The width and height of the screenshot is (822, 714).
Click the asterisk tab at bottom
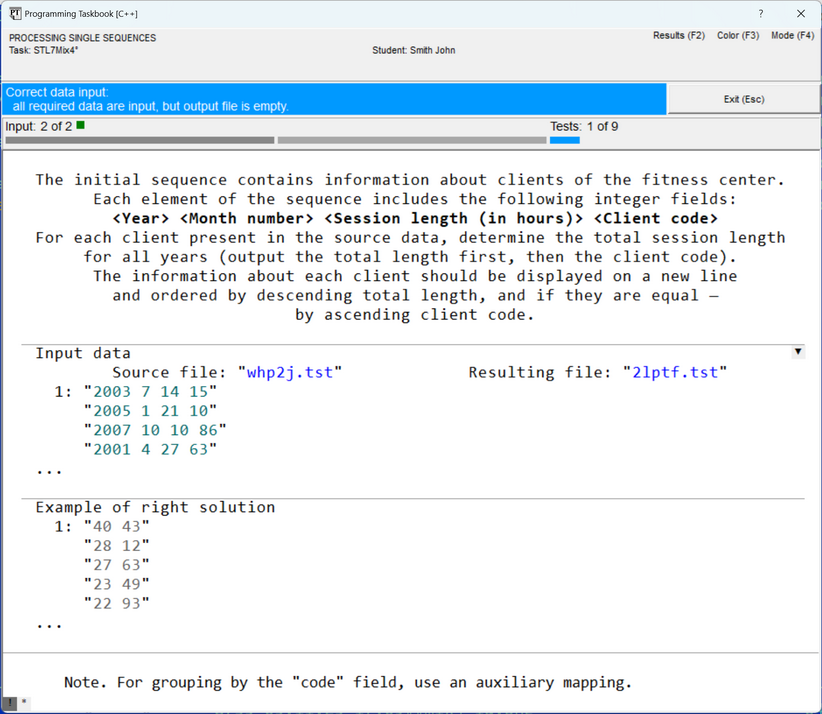click(x=24, y=704)
